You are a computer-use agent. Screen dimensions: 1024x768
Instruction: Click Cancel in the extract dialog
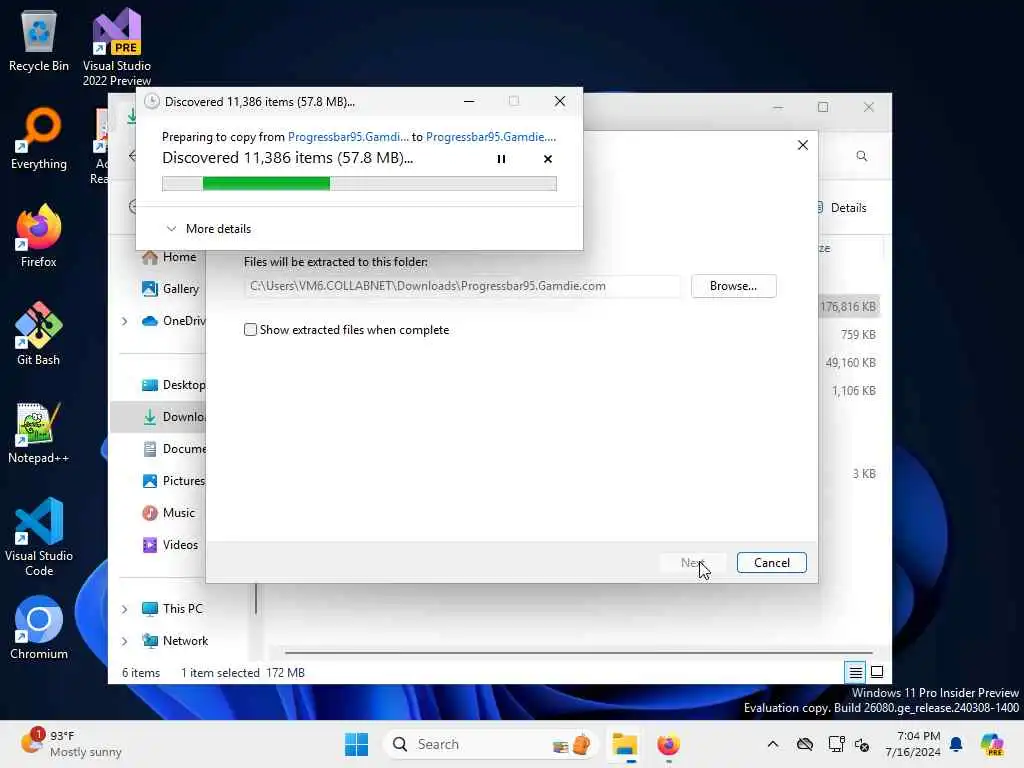point(771,563)
